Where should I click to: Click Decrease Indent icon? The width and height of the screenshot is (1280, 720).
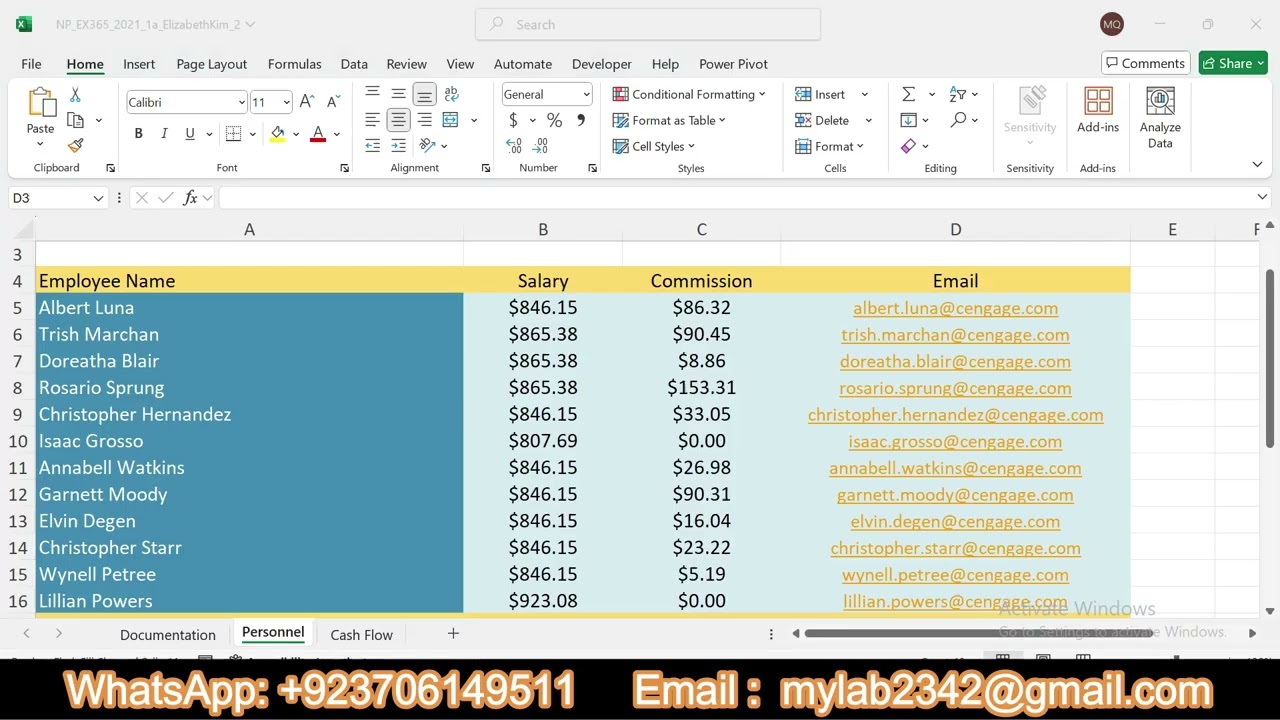(x=372, y=146)
